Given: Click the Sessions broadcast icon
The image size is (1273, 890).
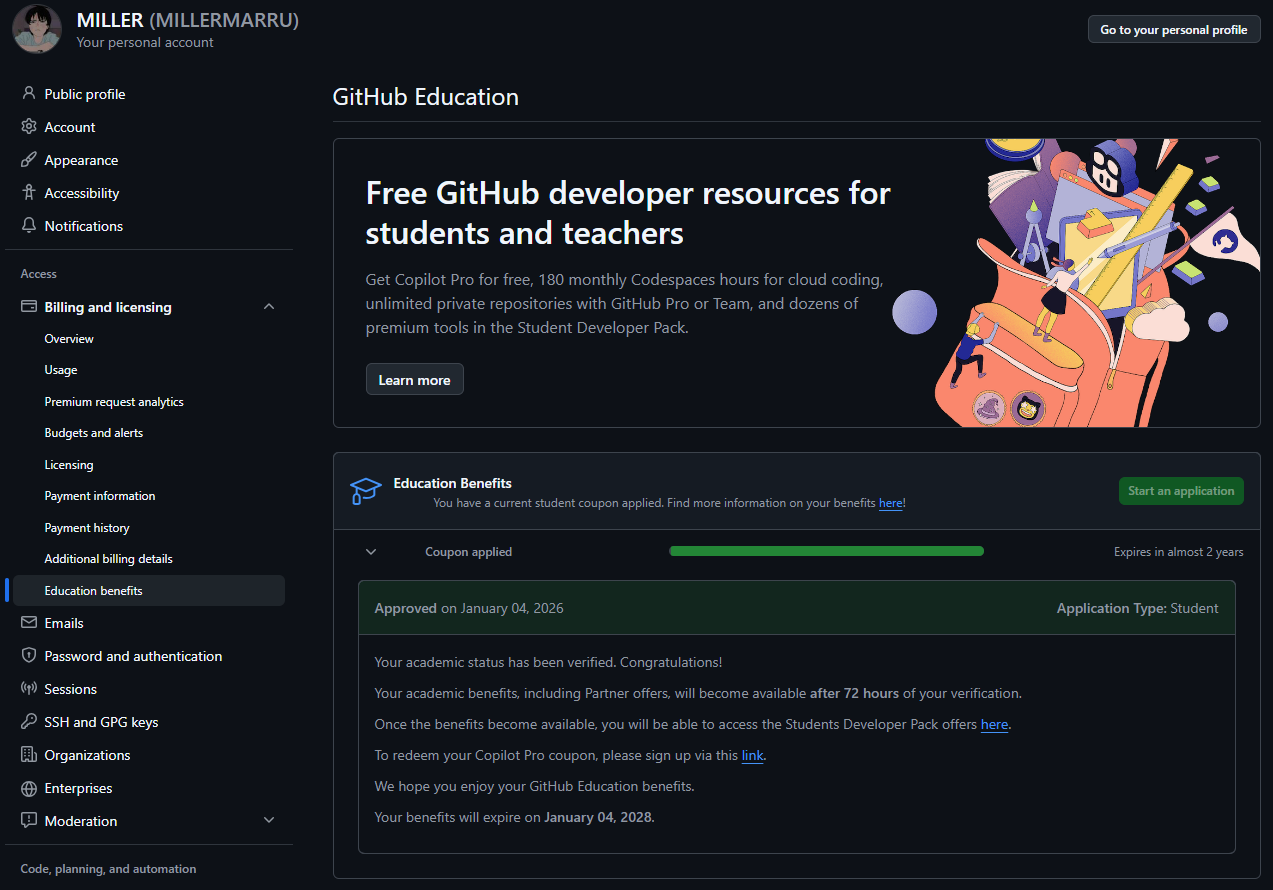Looking at the screenshot, I should pyautogui.click(x=29, y=689).
